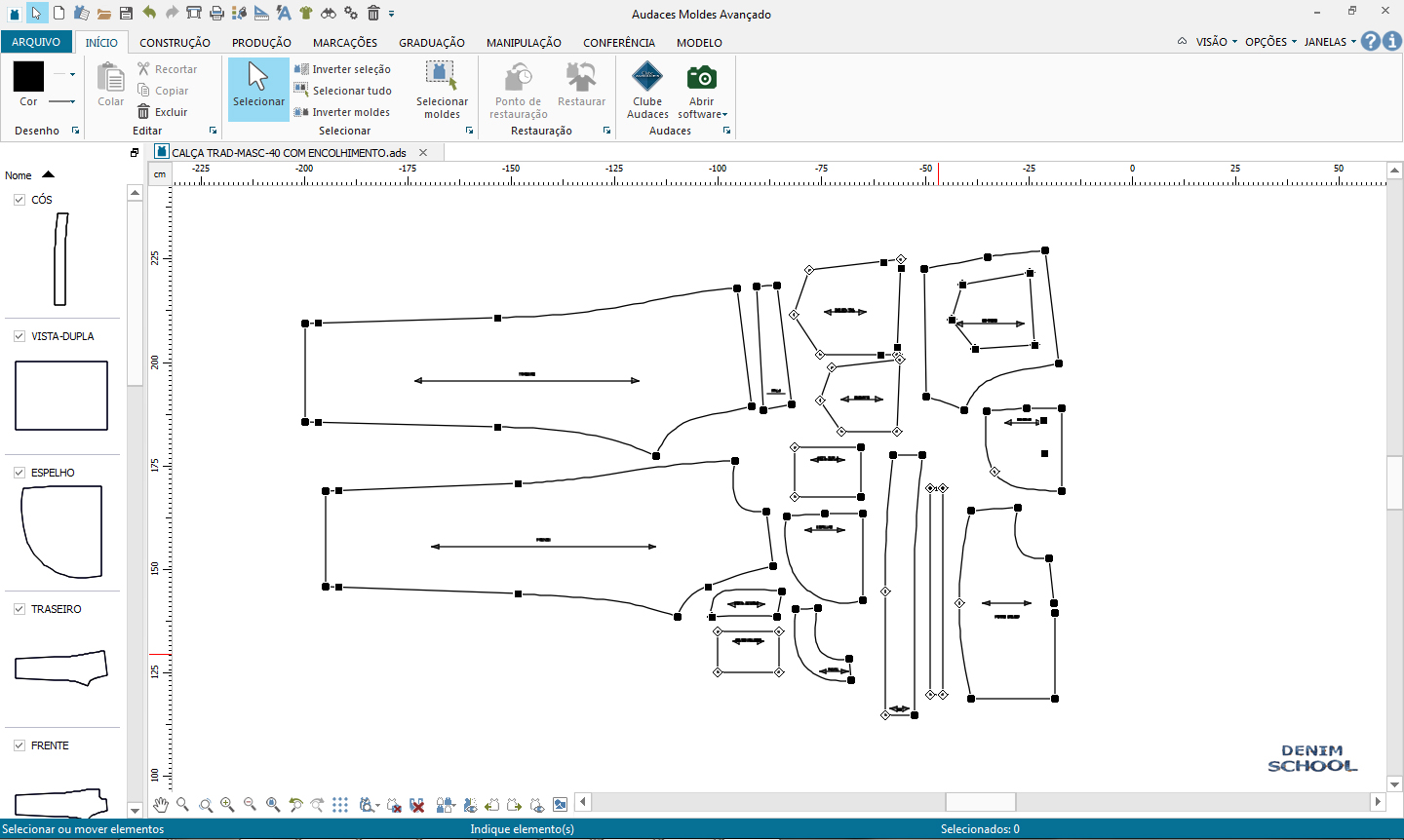Click the new document icon in quick access toolbar
The image size is (1404, 840).
[x=58, y=13]
